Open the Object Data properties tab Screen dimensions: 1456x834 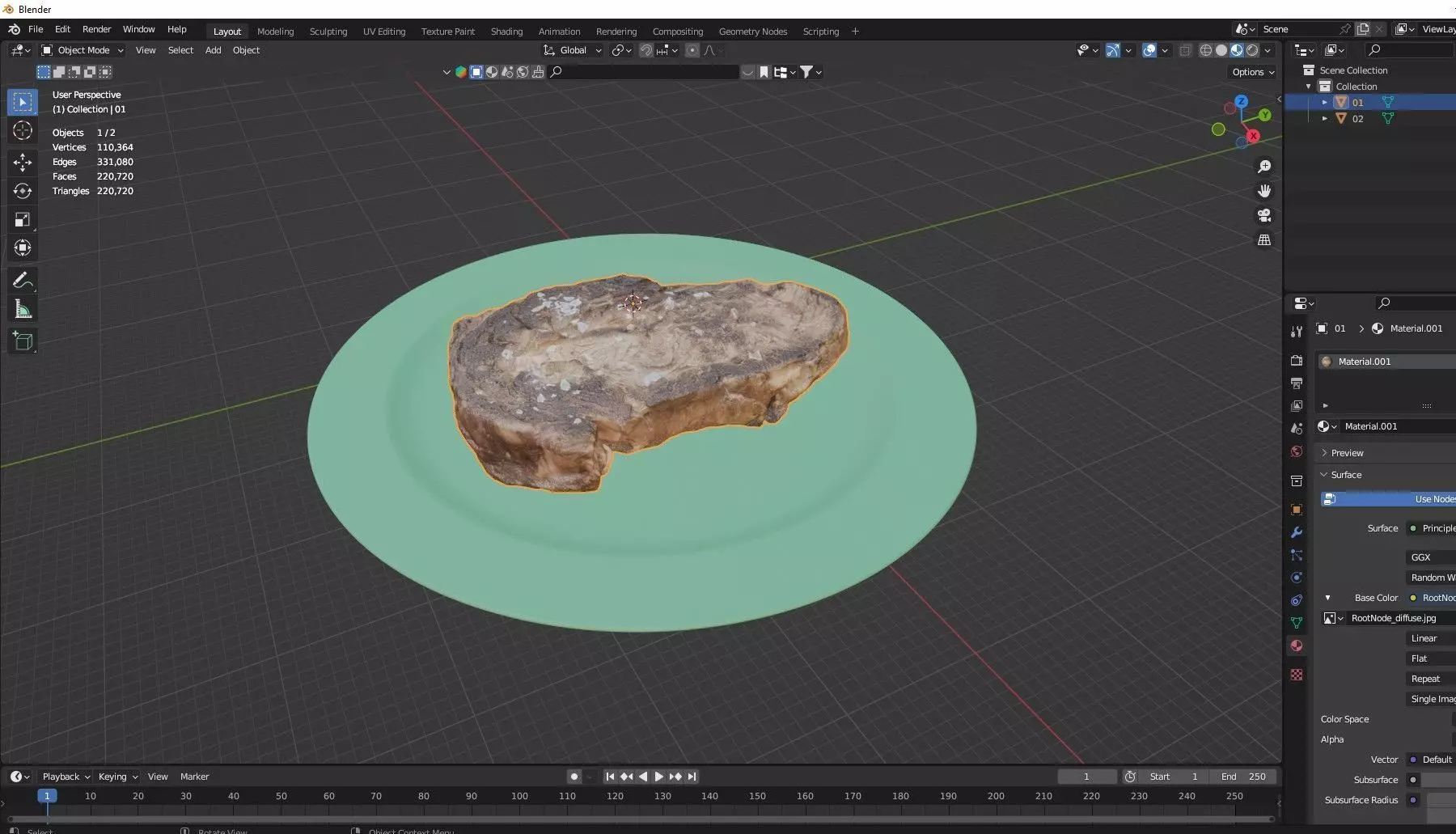(1297, 623)
